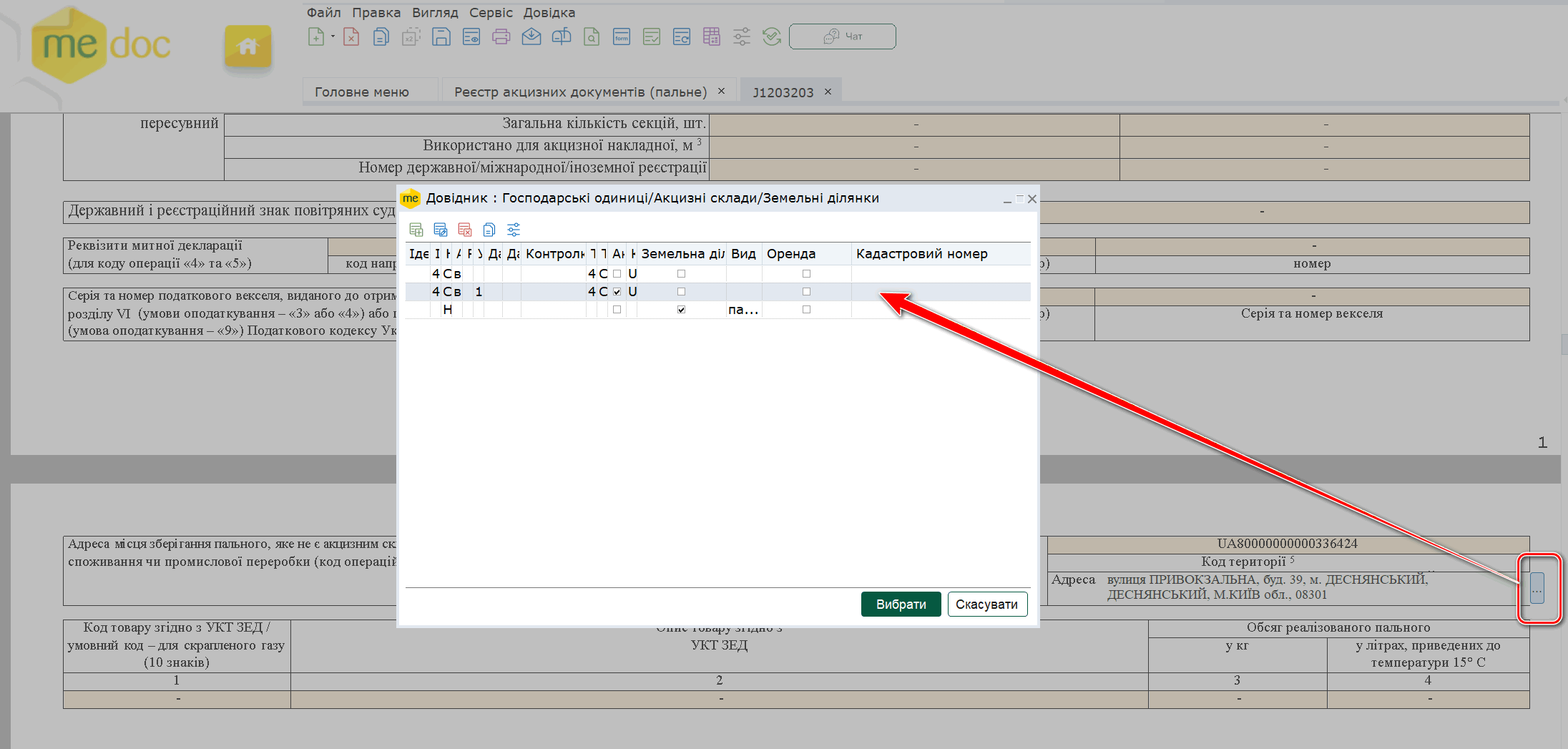
Task: Click the Save diskette icon in main toolbar
Action: [441, 36]
